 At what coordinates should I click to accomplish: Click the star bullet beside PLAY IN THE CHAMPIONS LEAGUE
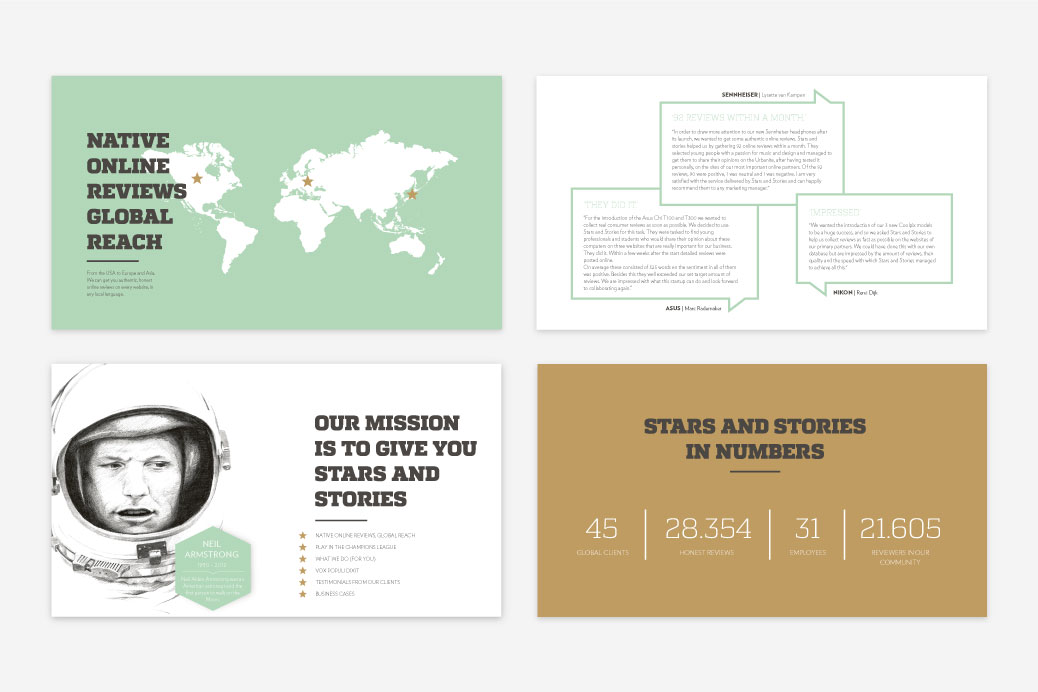tap(301, 548)
